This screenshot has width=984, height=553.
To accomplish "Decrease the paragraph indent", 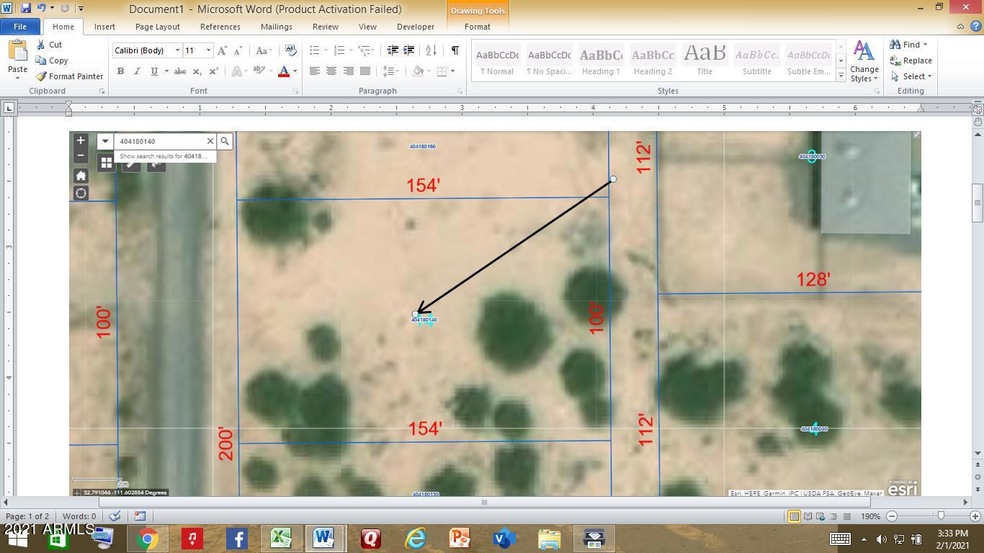I will click(x=393, y=50).
